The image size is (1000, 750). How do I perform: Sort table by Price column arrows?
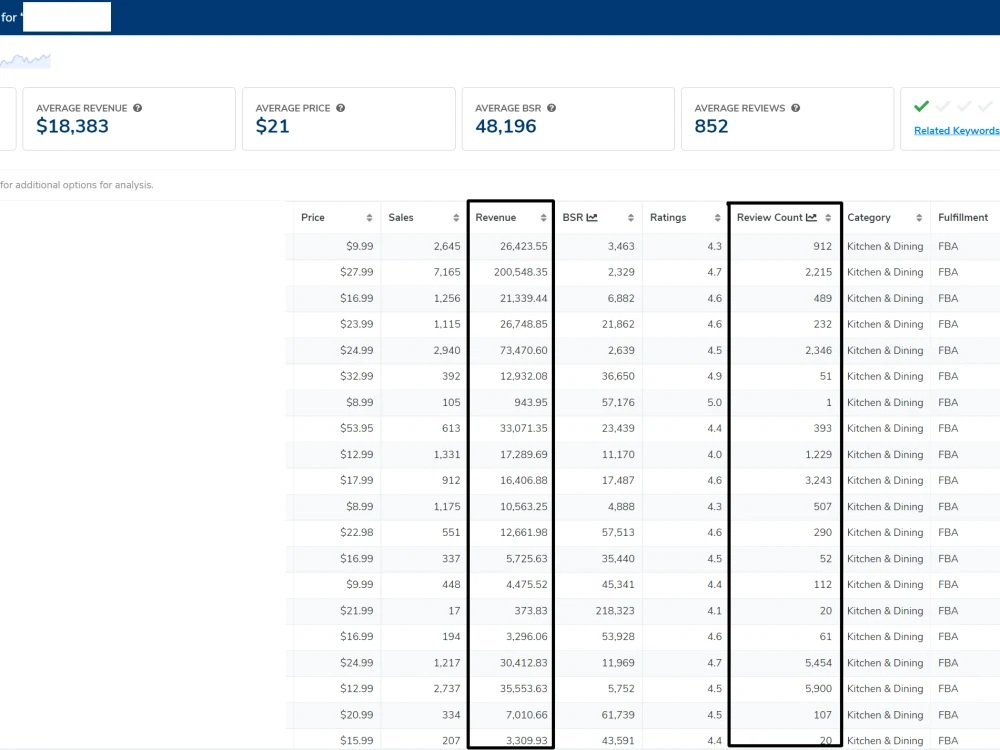click(369, 218)
